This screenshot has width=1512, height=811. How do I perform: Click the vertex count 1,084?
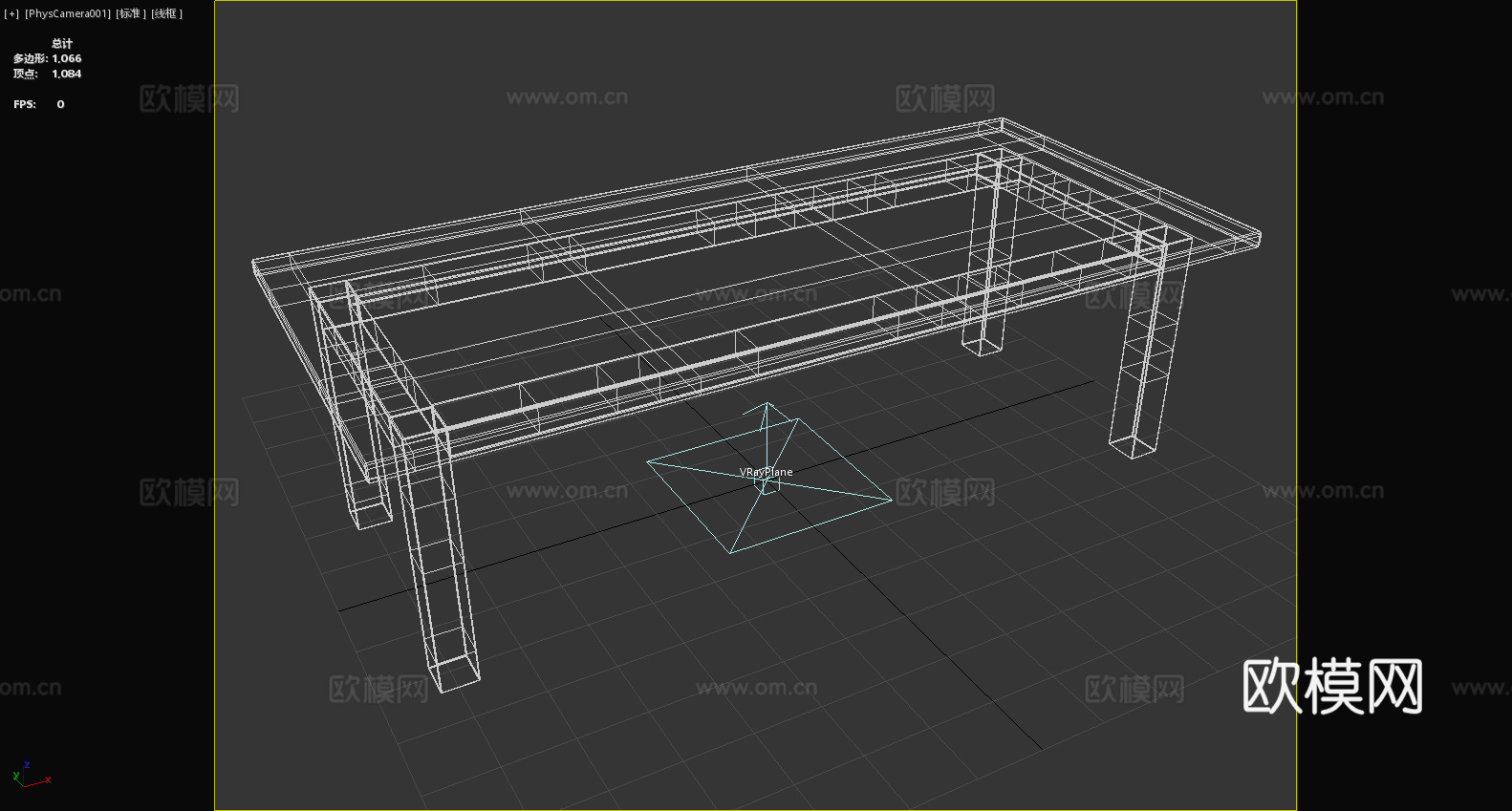point(67,74)
